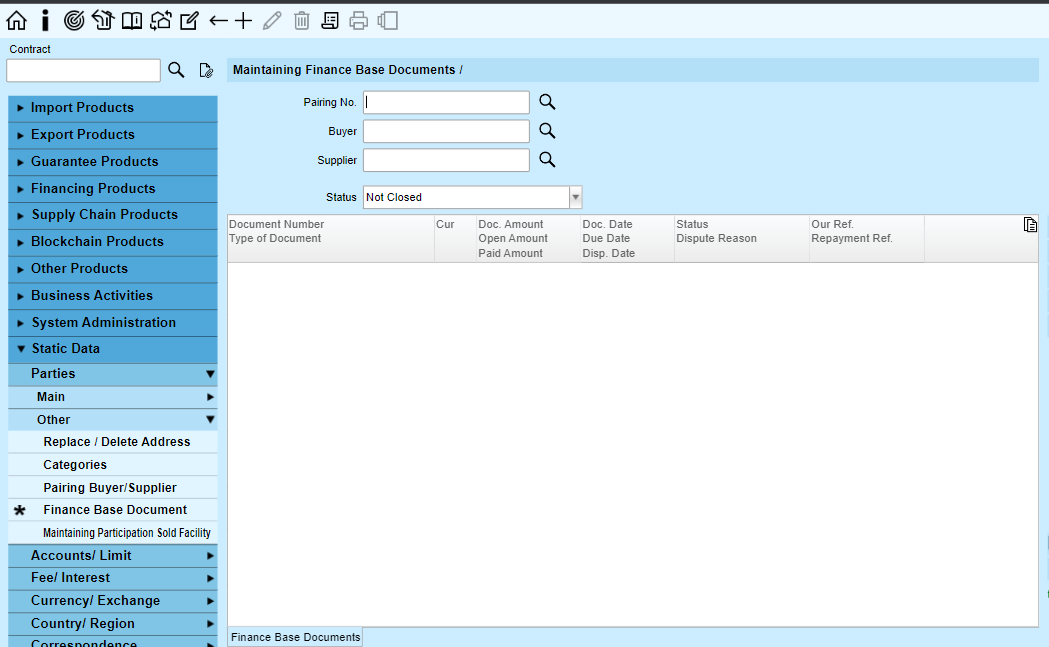1049x647 pixels.
Task: Expand Export Products menu section
Action: click(113, 134)
